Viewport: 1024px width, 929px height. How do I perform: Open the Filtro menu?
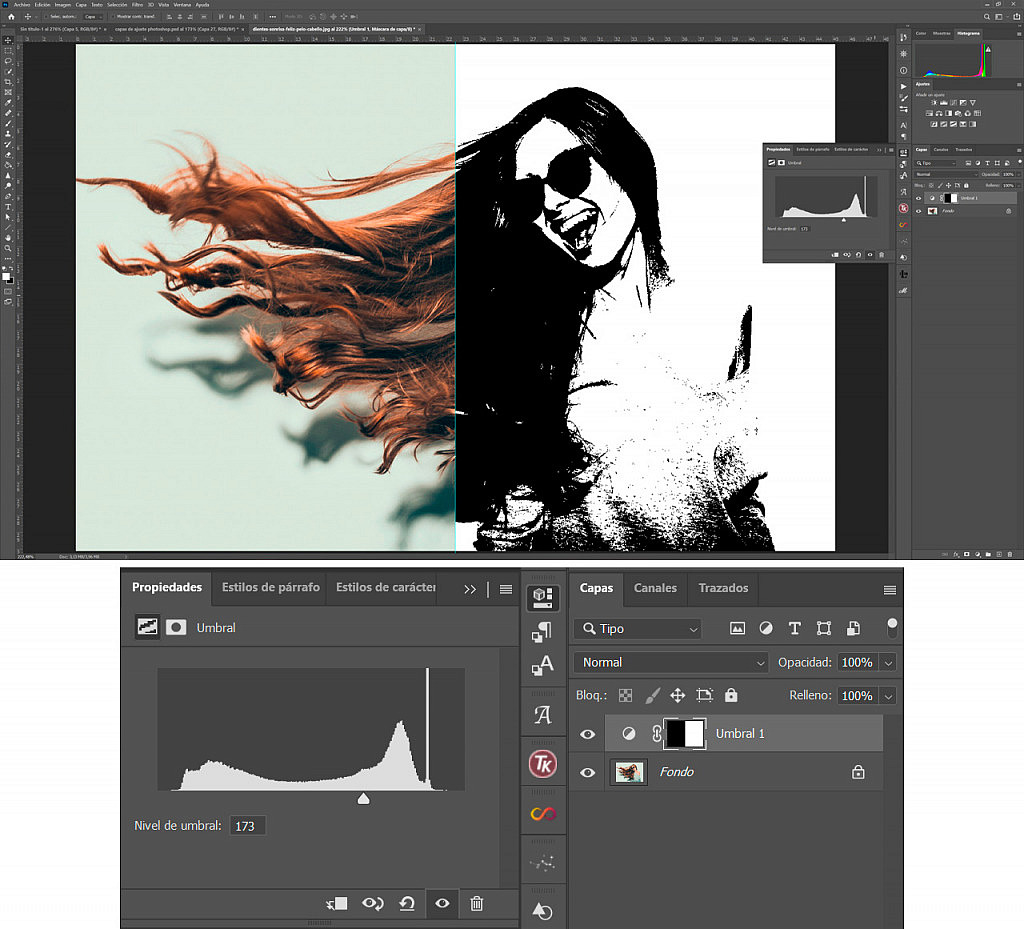[139, 4]
